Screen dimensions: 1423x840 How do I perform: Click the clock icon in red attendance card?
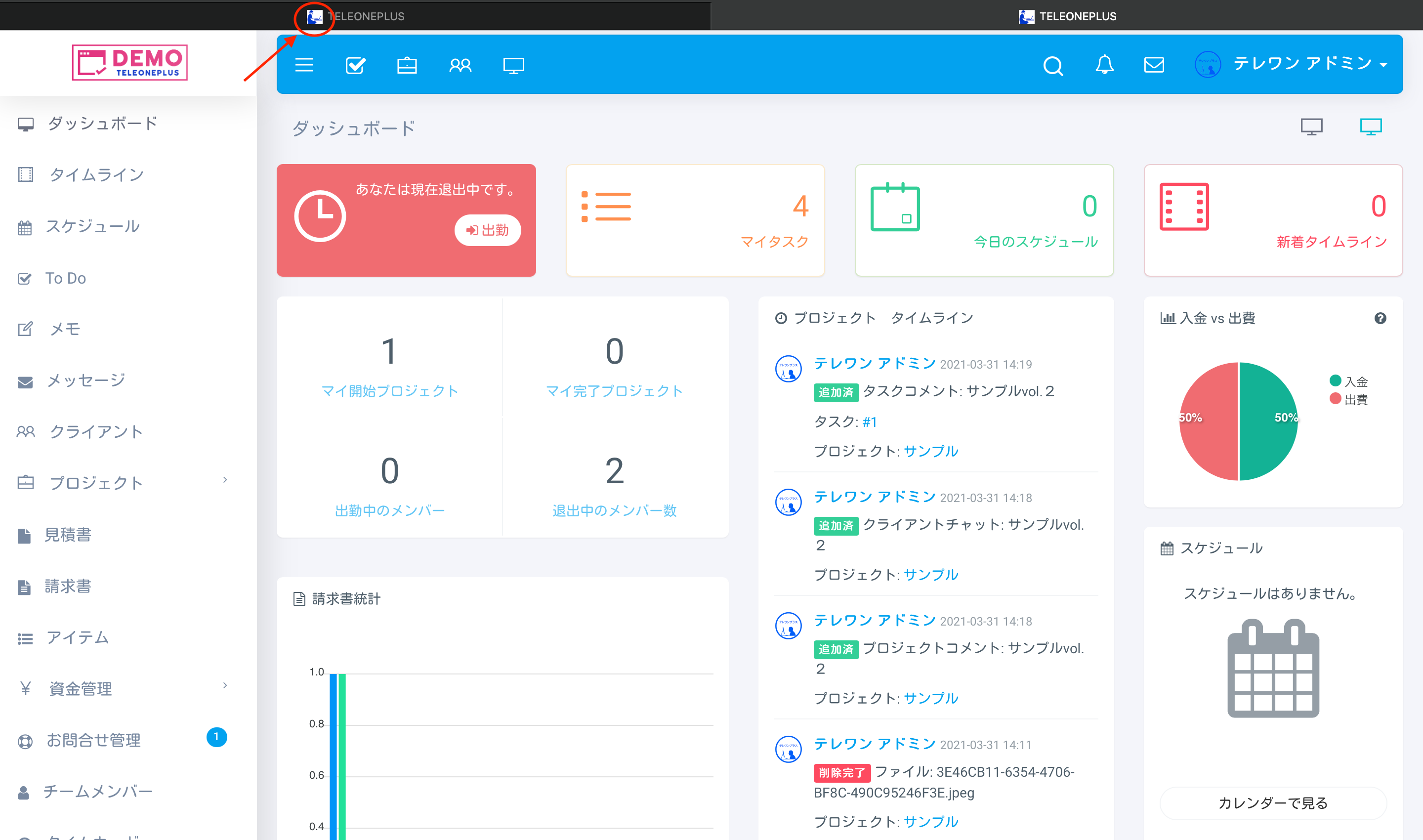(320, 215)
